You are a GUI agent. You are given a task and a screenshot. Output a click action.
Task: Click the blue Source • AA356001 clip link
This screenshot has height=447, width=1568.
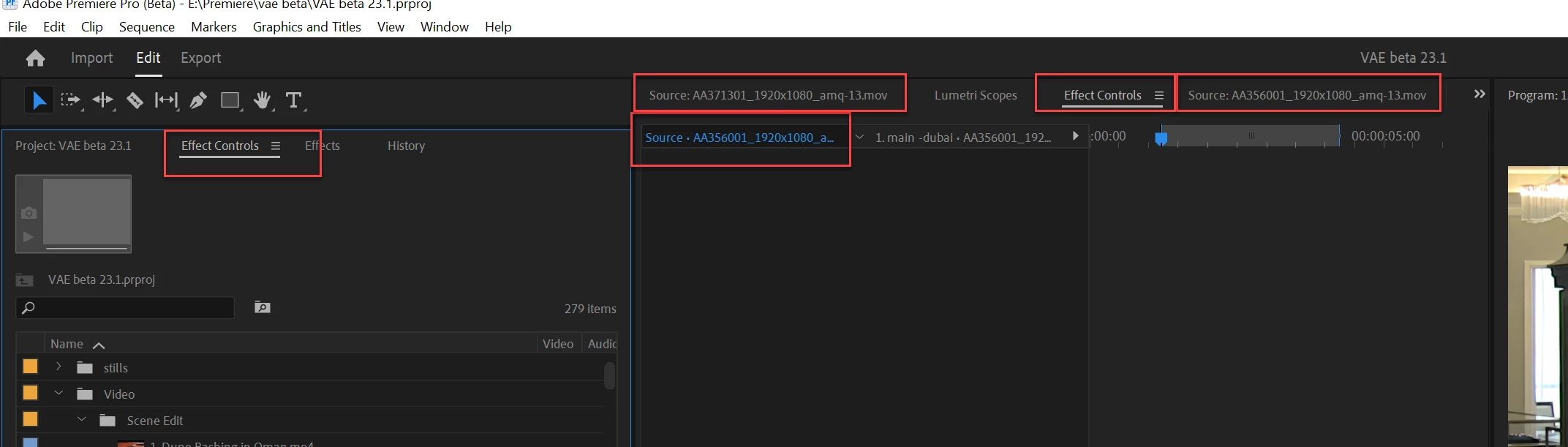(739, 138)
